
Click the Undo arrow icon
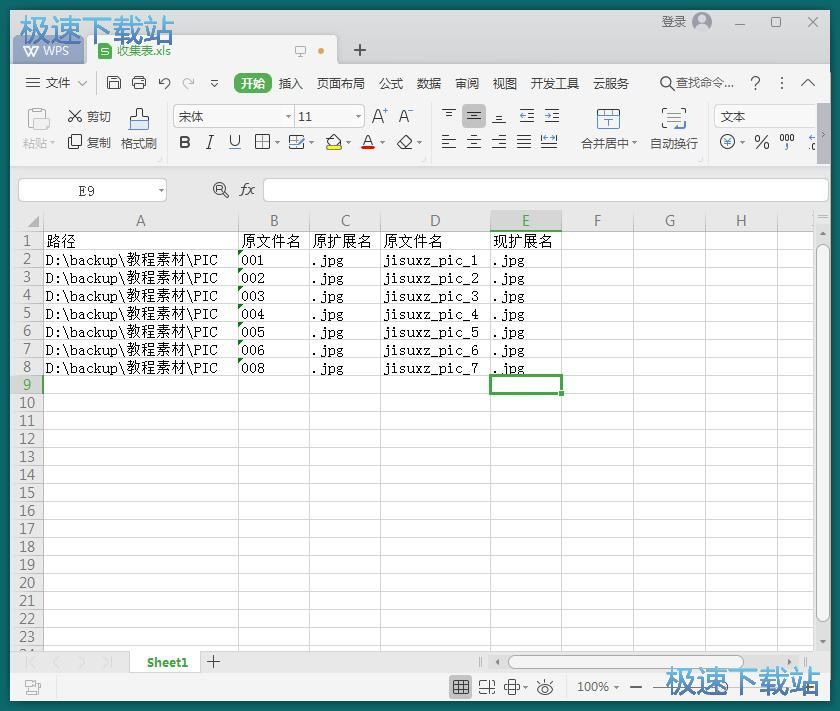[x=164, y=83]
